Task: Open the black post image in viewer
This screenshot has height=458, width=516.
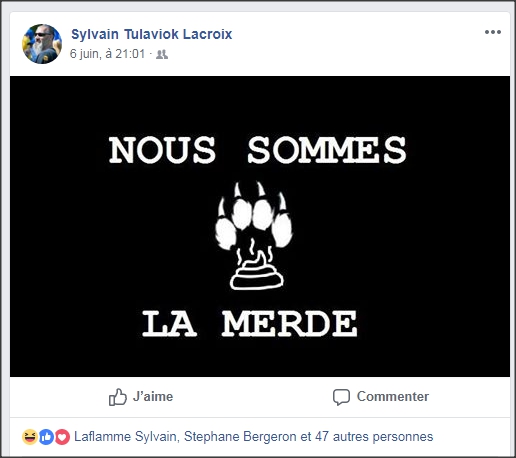Action: click(x=260, y=226)
